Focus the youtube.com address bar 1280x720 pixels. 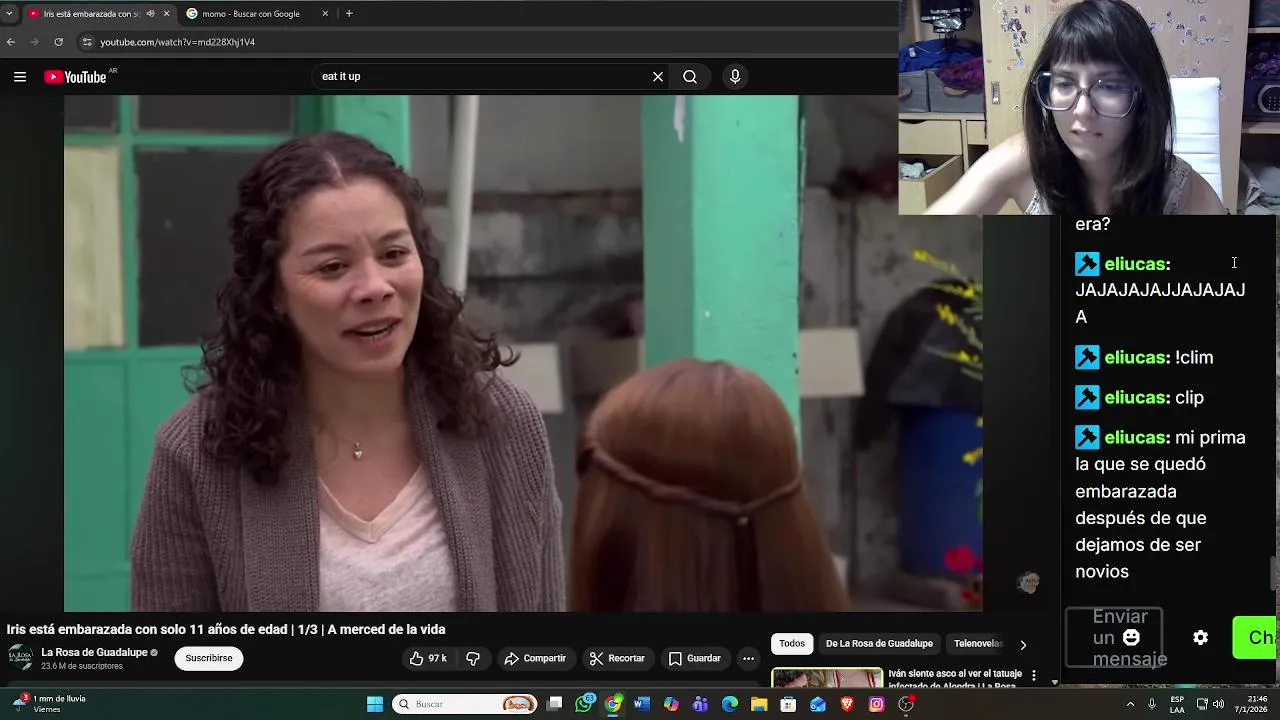(x=480, y=42)
